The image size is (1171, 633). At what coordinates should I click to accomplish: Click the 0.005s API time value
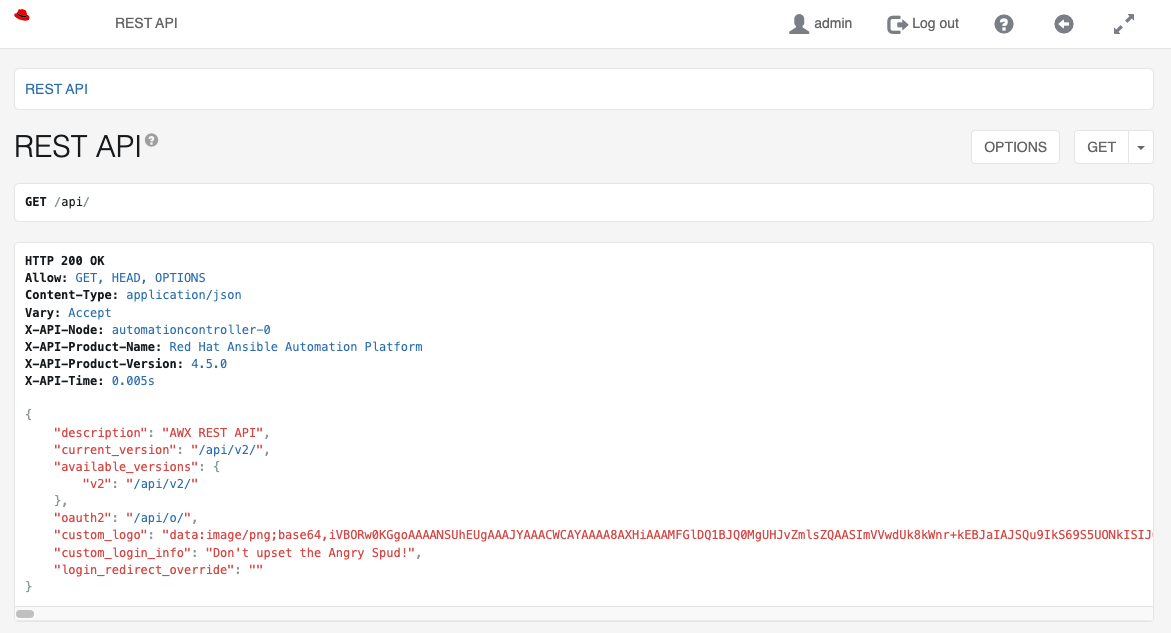(x=133, y=381)
